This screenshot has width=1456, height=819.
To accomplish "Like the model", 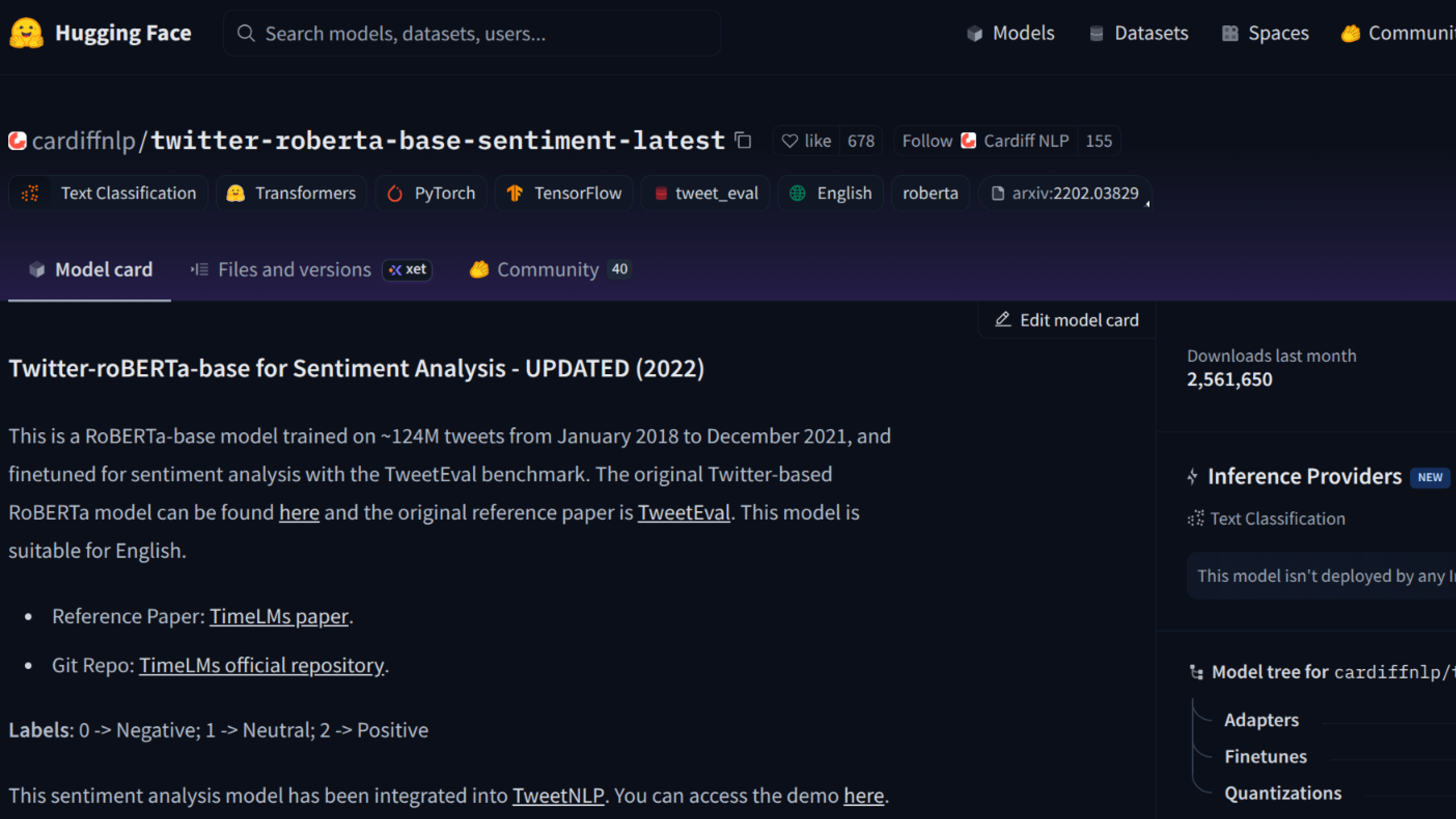I will (x=807, y=141).
